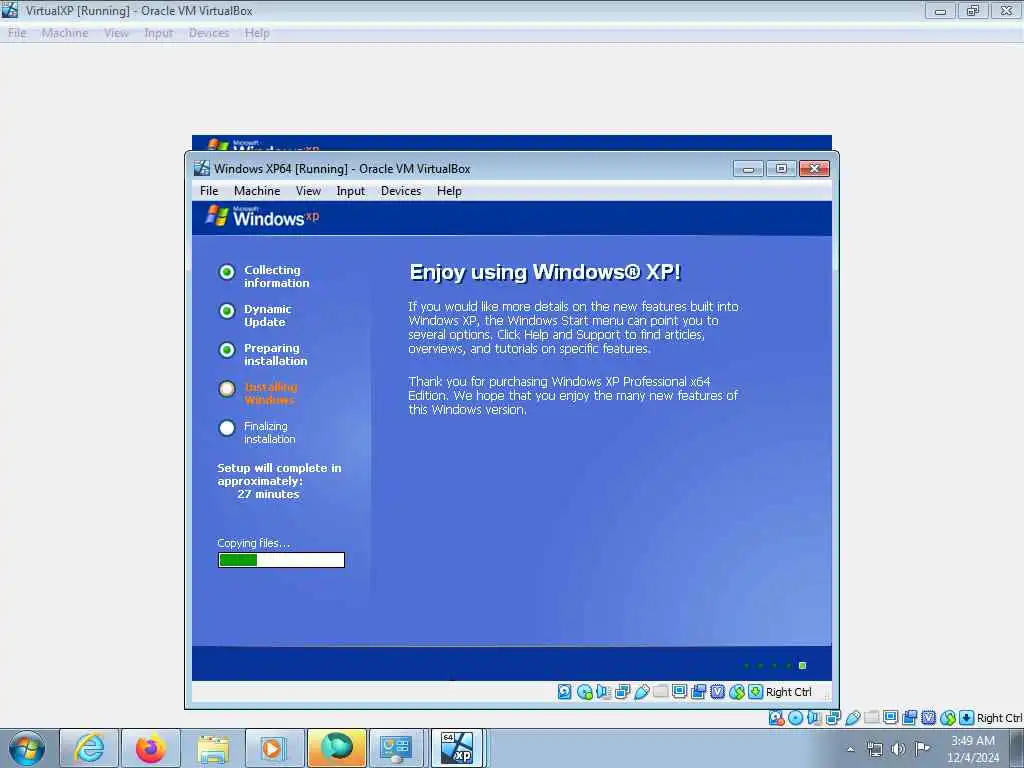Click optical drive icon in Windows XP64 status bar
1024x768 pixels.
coord(584,692)
